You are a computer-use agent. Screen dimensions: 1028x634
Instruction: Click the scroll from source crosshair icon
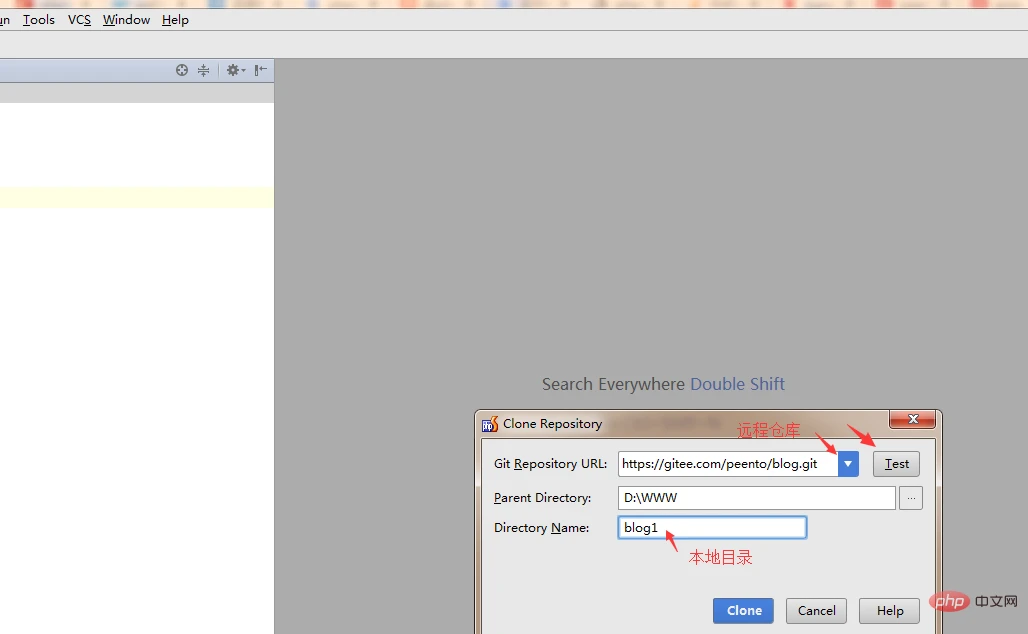[182, 70]
